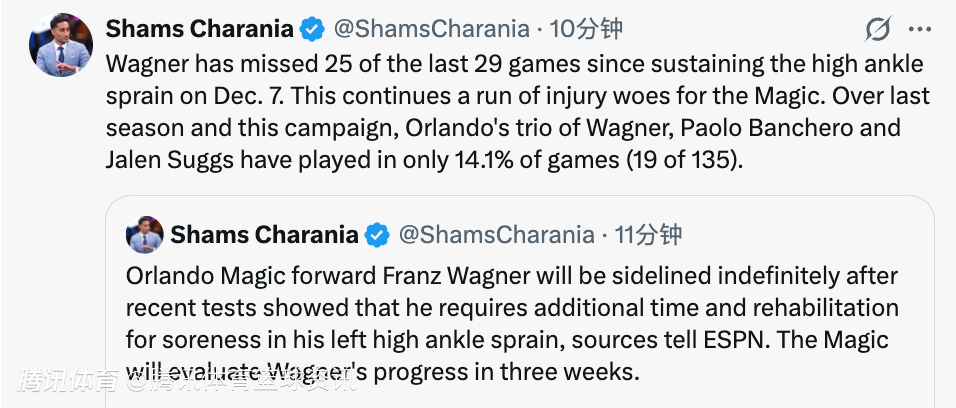Open the Shams Charania display name on top tweet
Image resolution: width=956 pixels, height=408 pixels.
point(199,29)
